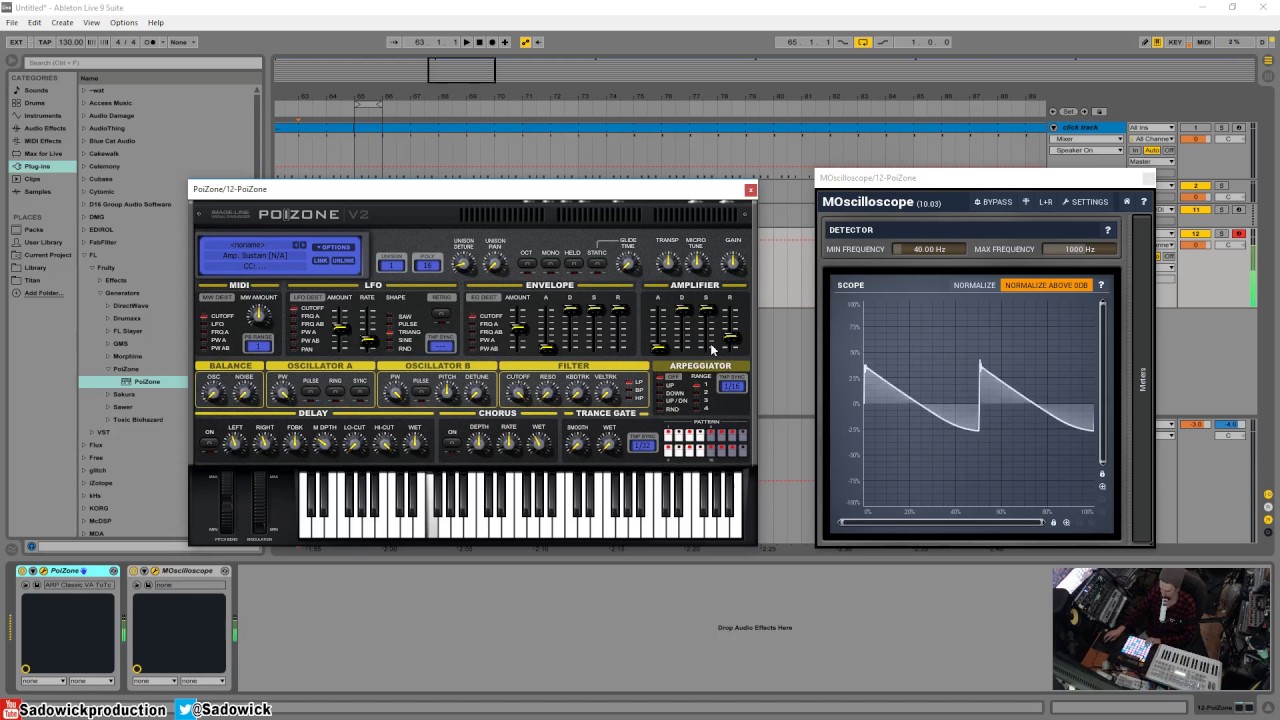Click the Min Frequency 40.00 Hz slider
Image resolution: width=1280 pixels, height=720 pixels.
tap(929, 249)
